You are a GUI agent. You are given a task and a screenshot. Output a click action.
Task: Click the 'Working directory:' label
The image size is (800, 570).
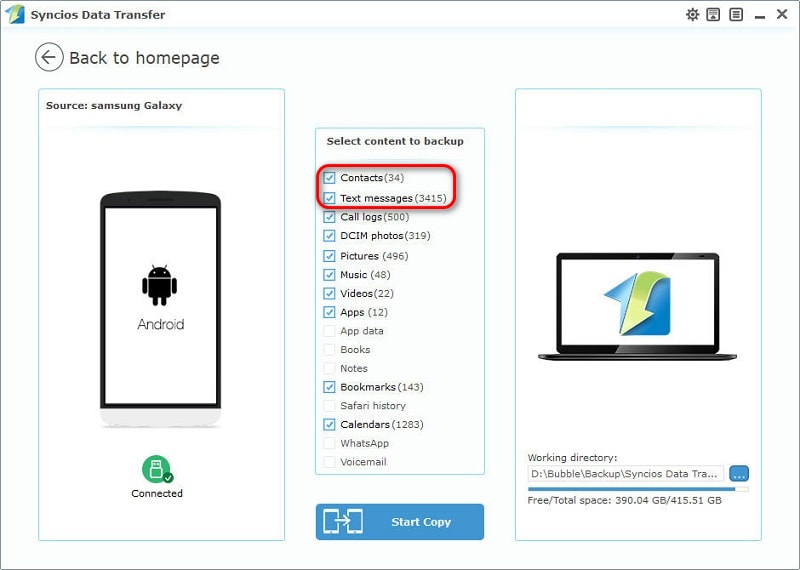point(572,457)
